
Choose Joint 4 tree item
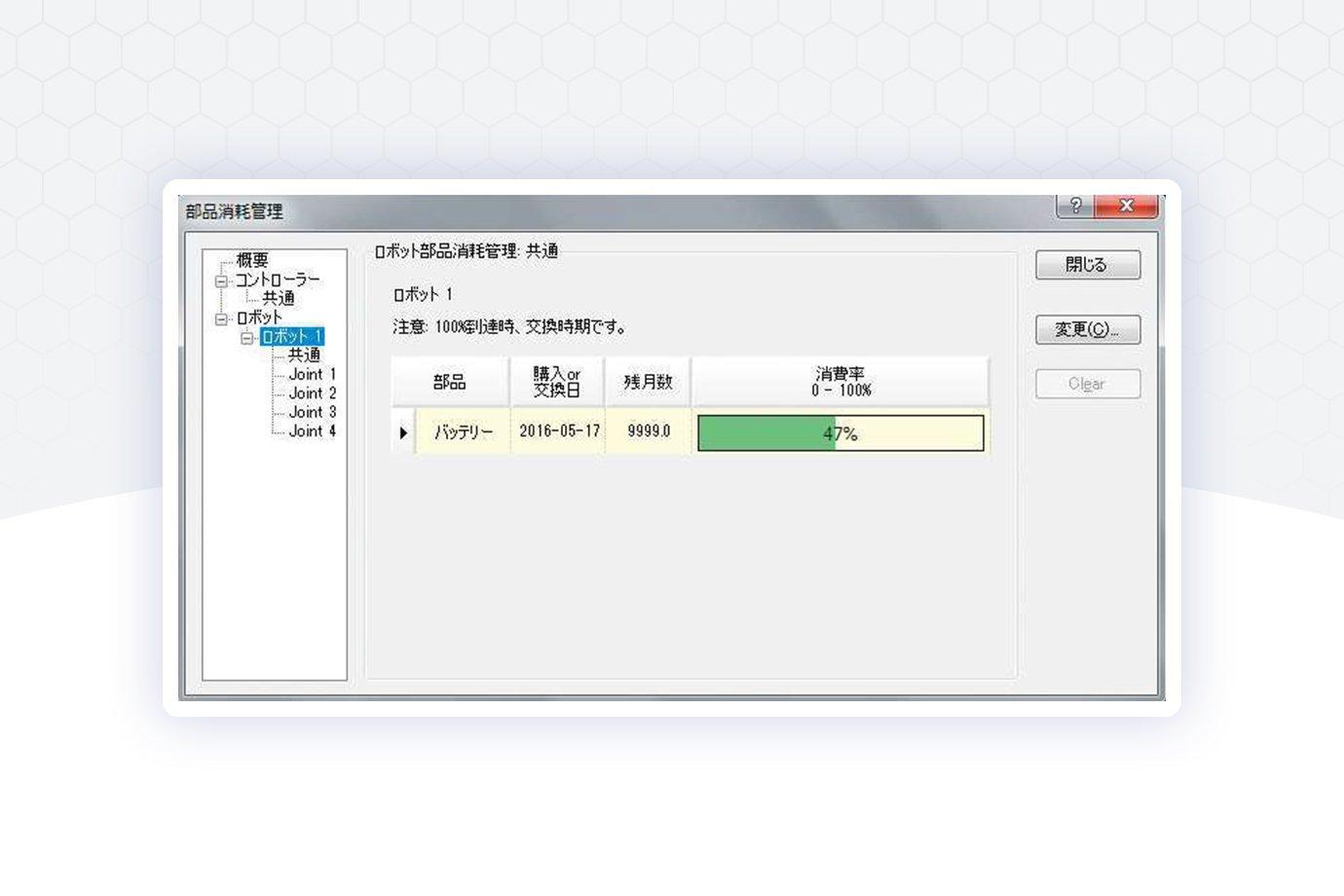tap(312, 431)
